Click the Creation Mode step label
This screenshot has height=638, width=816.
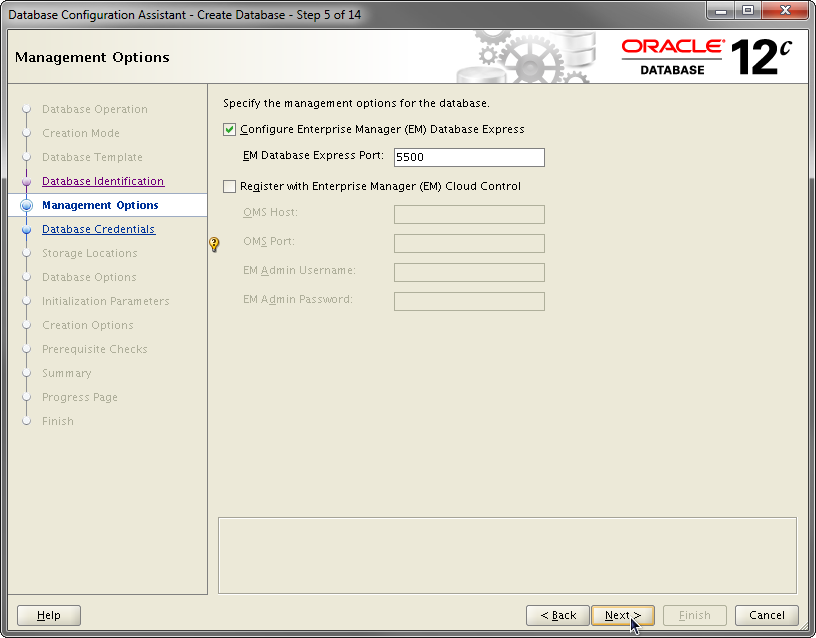pos(81,133)
